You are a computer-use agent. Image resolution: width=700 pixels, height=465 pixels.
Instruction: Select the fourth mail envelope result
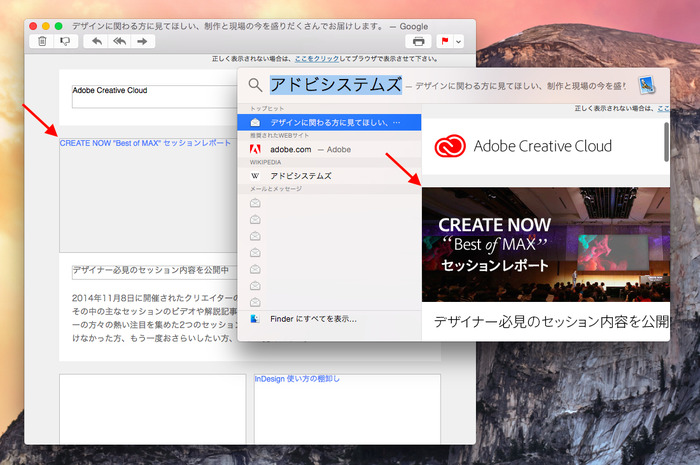click(x=329, y=253)
